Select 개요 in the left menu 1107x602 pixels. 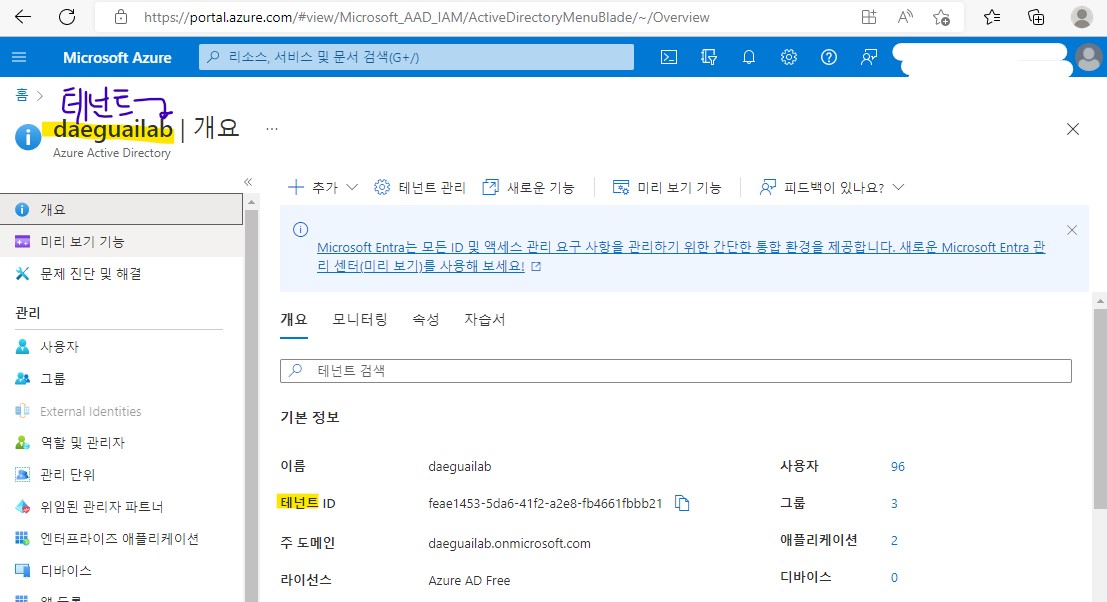click(121, 210)
